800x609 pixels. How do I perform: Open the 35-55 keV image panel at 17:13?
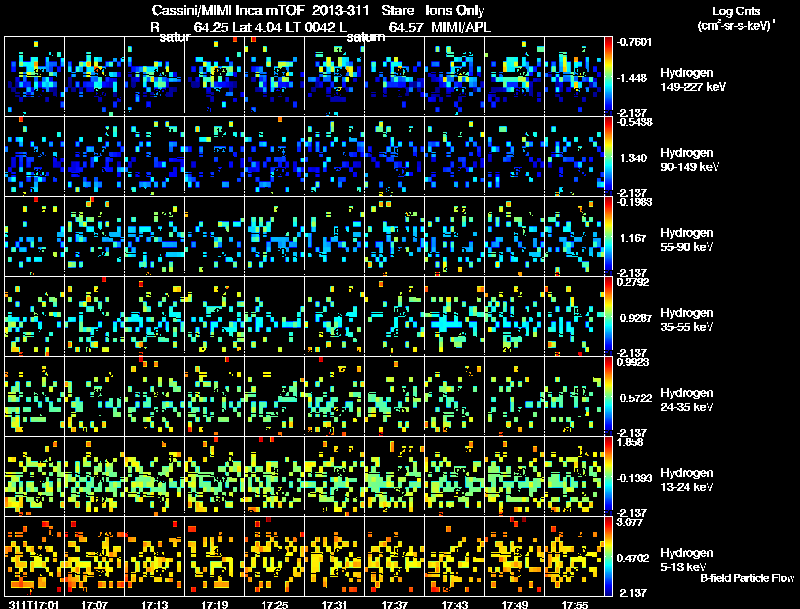point(155,316)
